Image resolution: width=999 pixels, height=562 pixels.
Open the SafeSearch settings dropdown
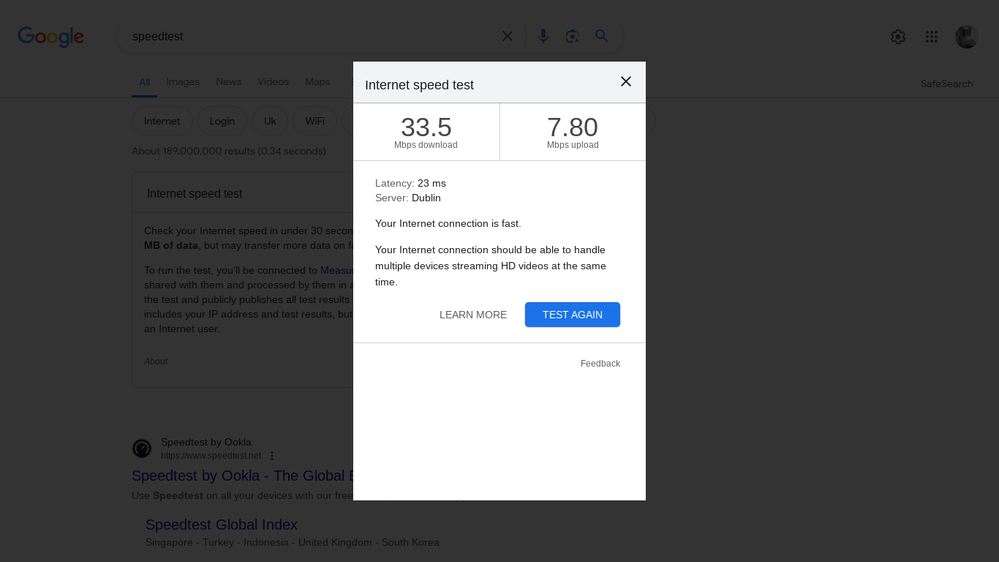[946, 84]
